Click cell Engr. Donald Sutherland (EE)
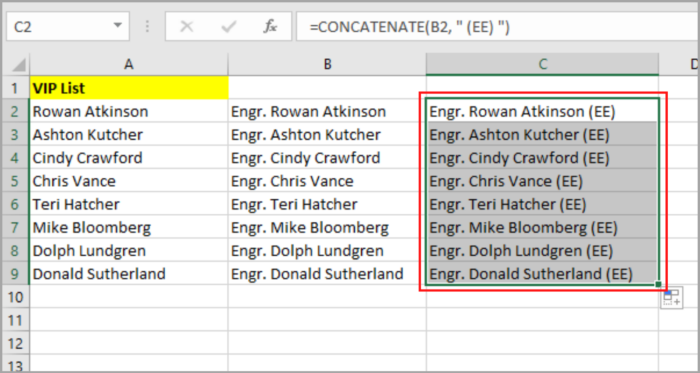 coord(542,274)
